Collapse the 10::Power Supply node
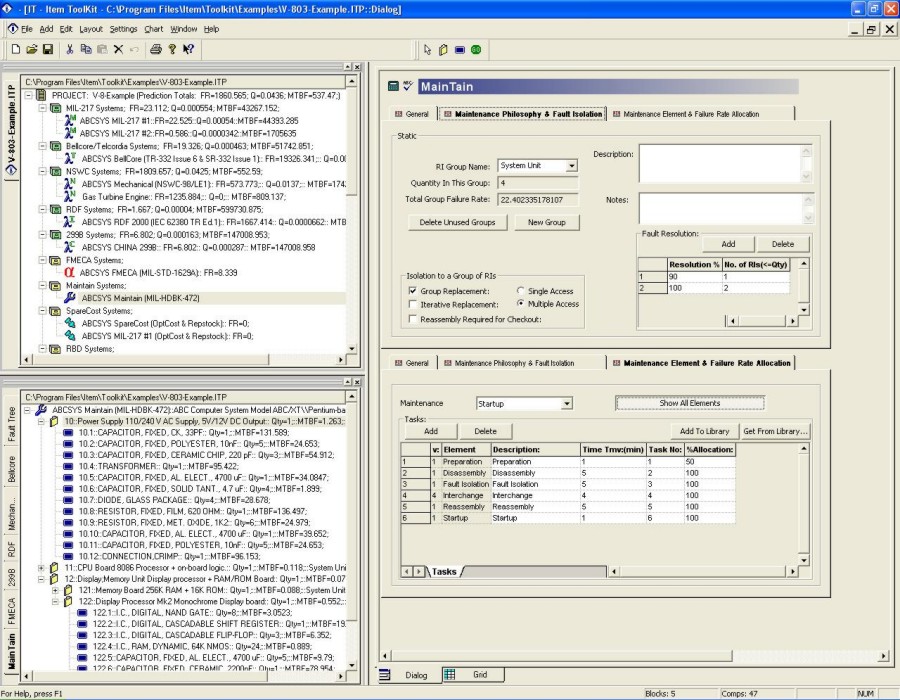The height and width of the screenshot is (700, 900). tap(41, 421)
